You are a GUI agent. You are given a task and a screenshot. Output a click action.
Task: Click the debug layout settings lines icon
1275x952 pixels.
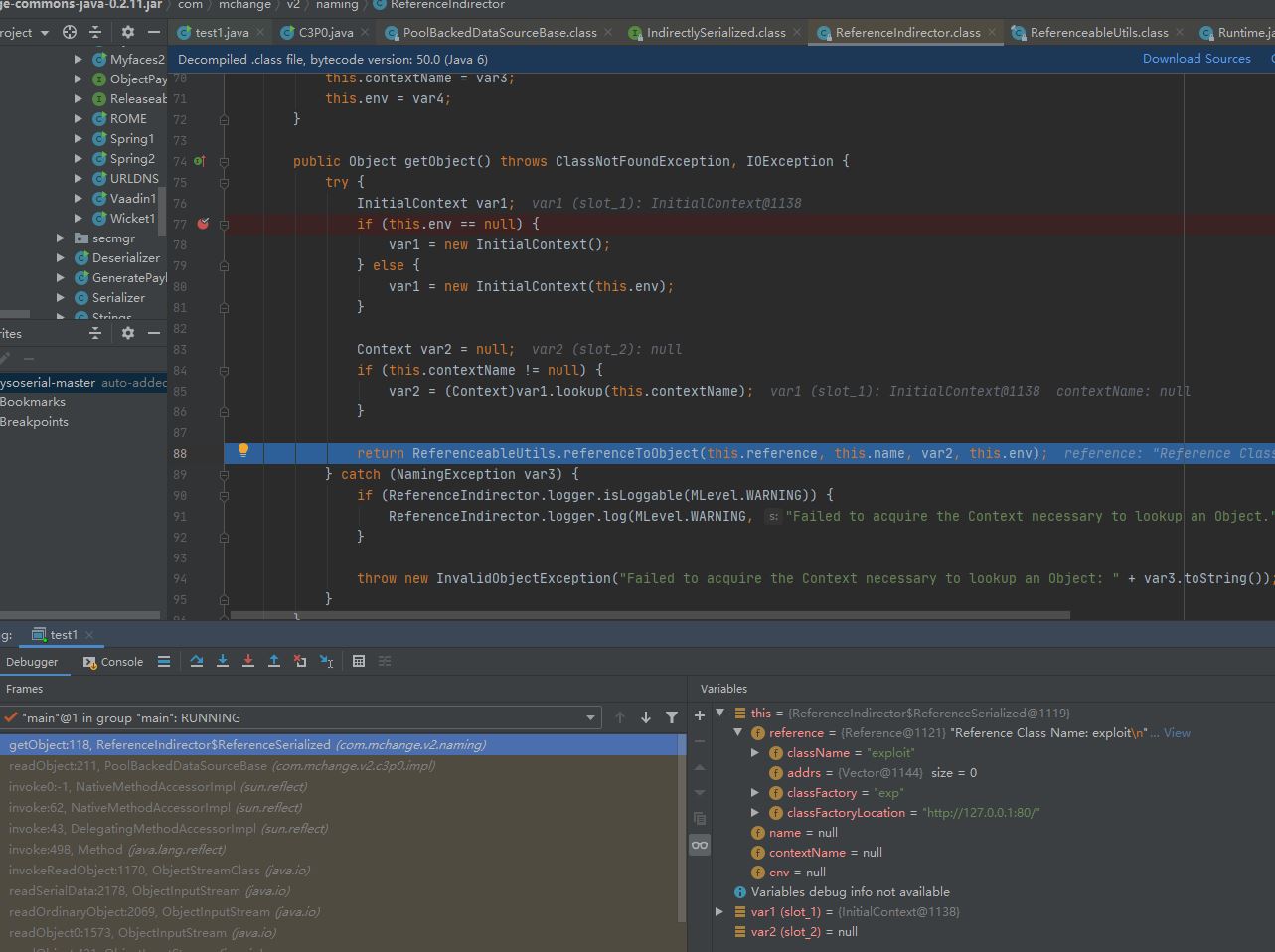point(164,661)
